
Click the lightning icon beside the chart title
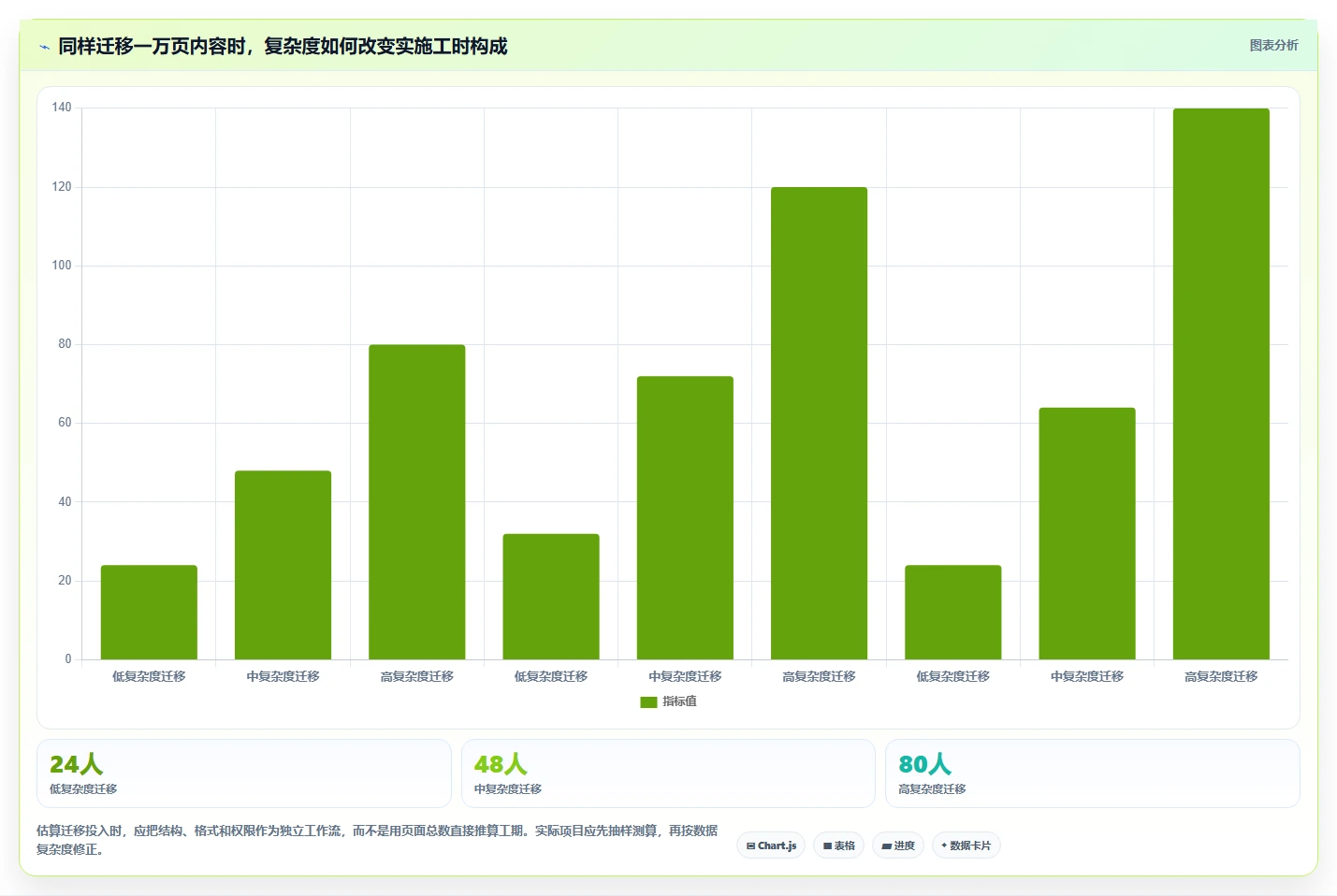(x=44, y=47)
